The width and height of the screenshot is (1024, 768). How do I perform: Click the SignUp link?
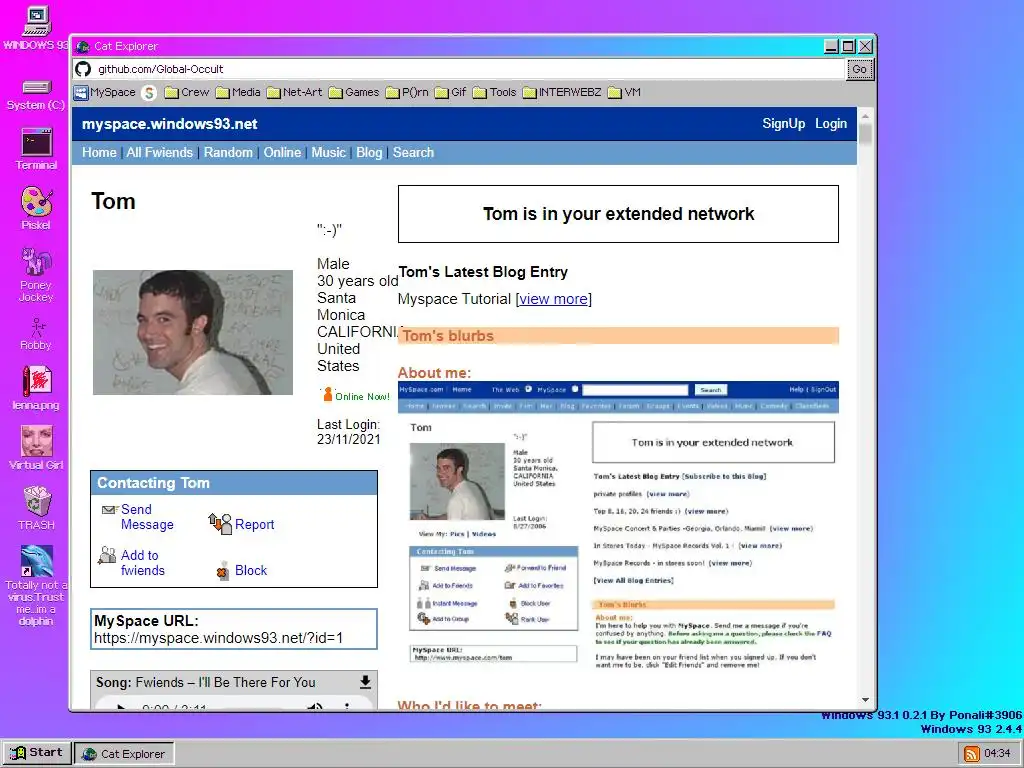tap(784, 123)
